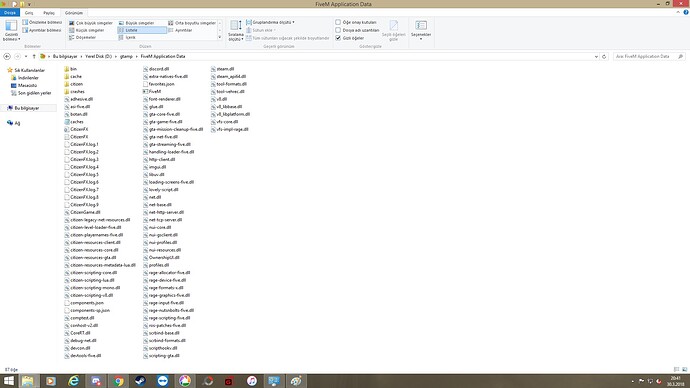
Task: Select Küçük simgeler layout
Action: click(87, 30)
